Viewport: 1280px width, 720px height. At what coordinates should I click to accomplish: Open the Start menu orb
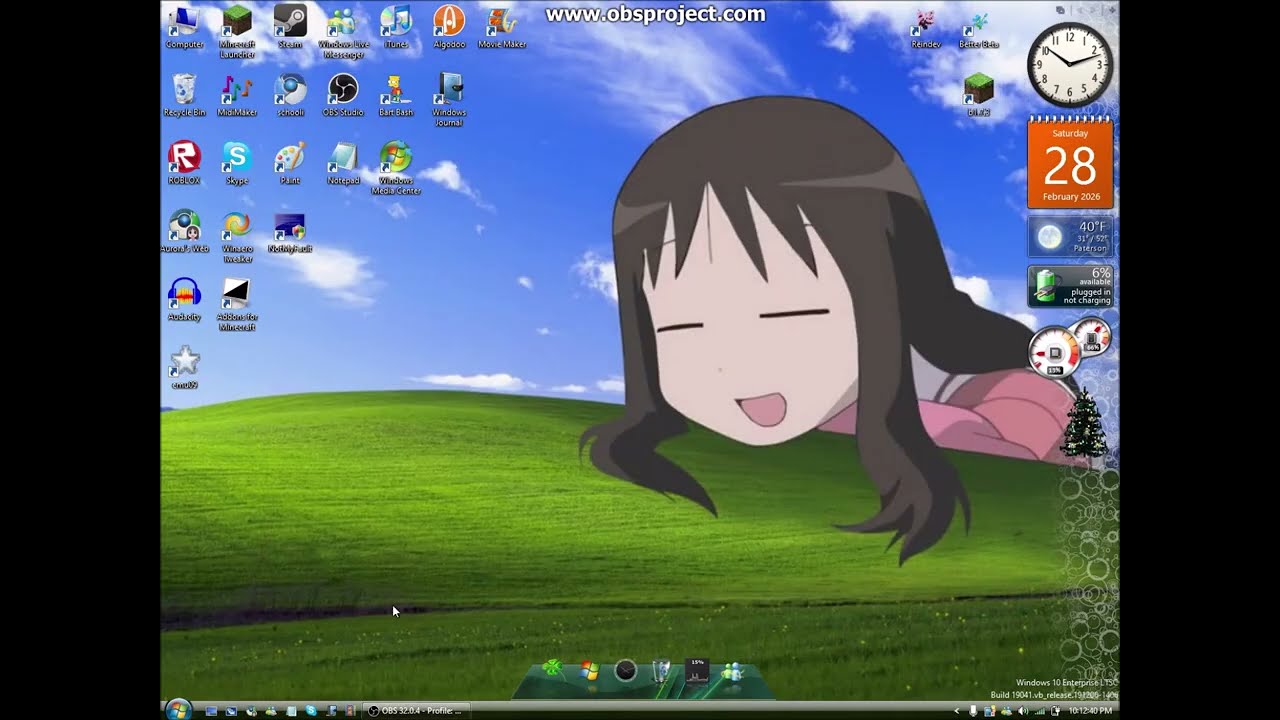(179, 710)
